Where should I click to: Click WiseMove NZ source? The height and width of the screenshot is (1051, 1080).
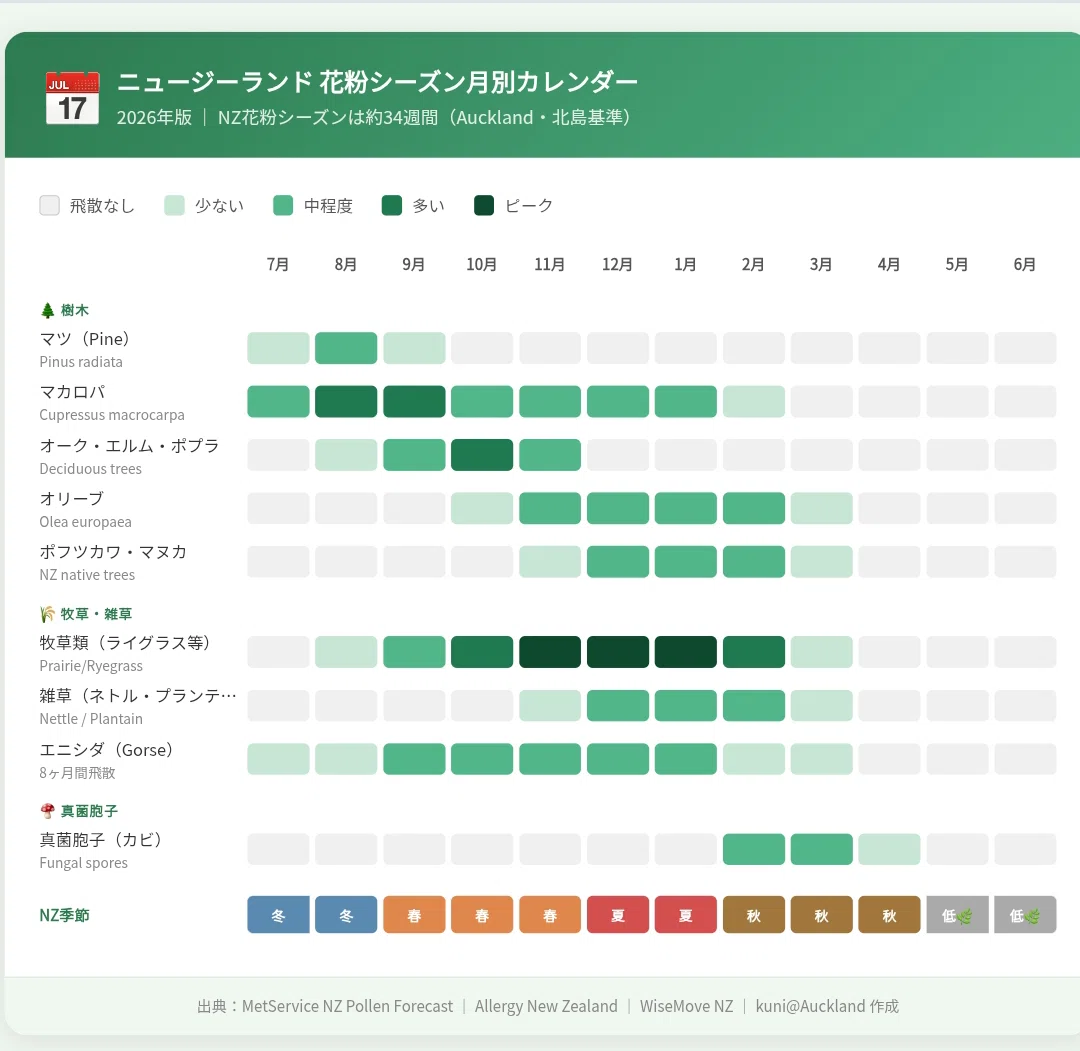click(687, 1006)
